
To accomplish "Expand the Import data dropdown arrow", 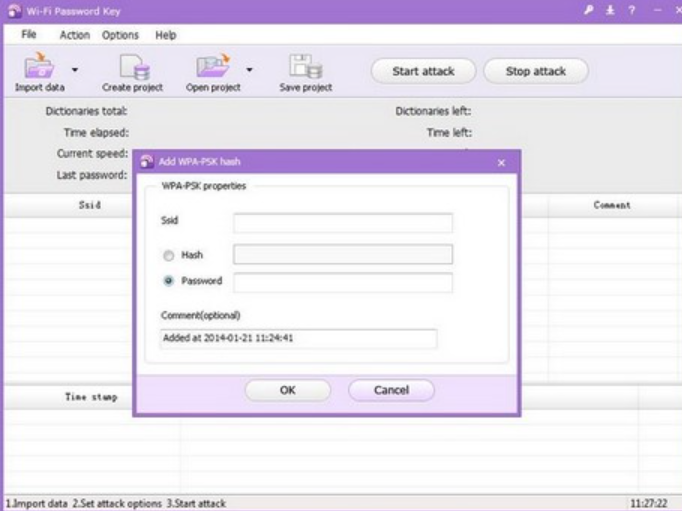I will click(x=75, y=70).
